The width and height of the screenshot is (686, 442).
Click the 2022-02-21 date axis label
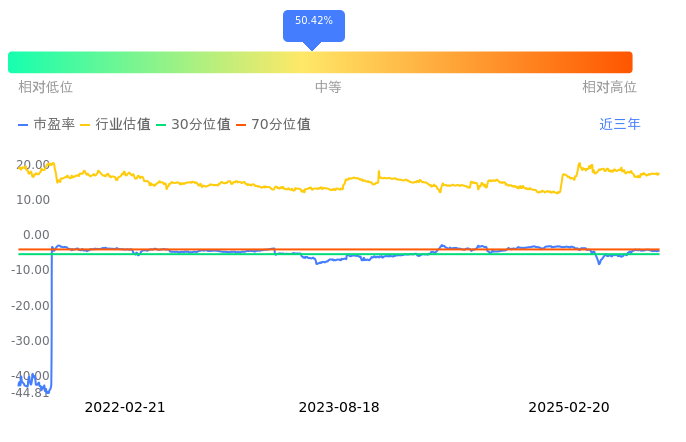(125, 407)
